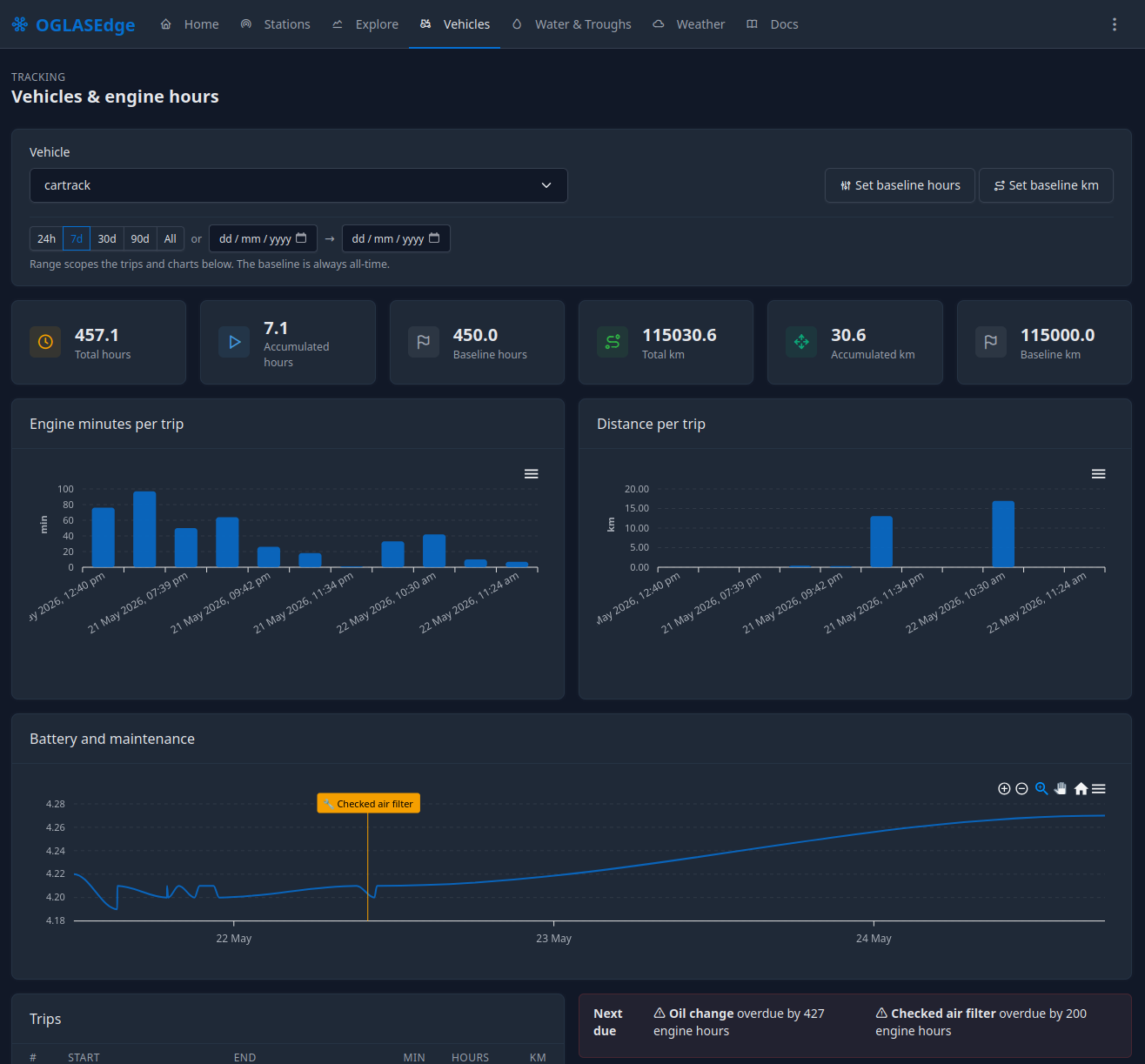Click the END column header in Trips
The height and width of the screenshot is (1064, 1145).
[x=244, y=1057]
